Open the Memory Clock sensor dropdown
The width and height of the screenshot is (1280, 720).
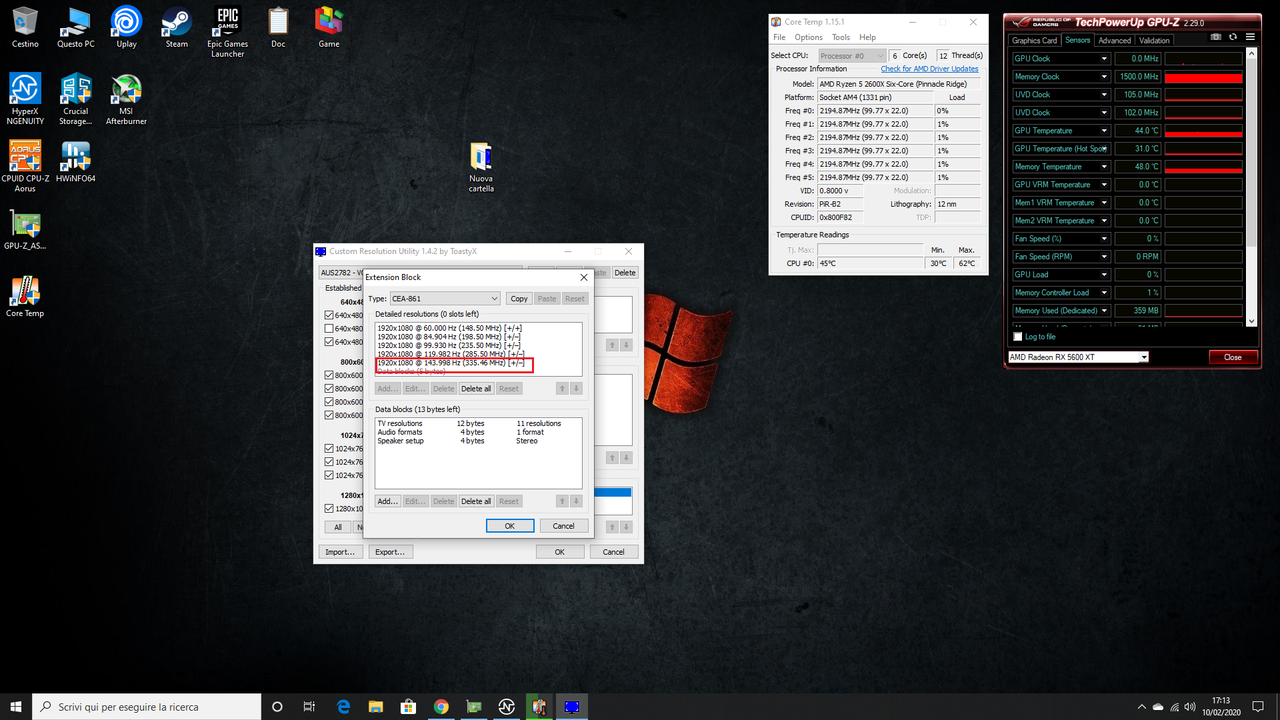[x=1104, y=77]
